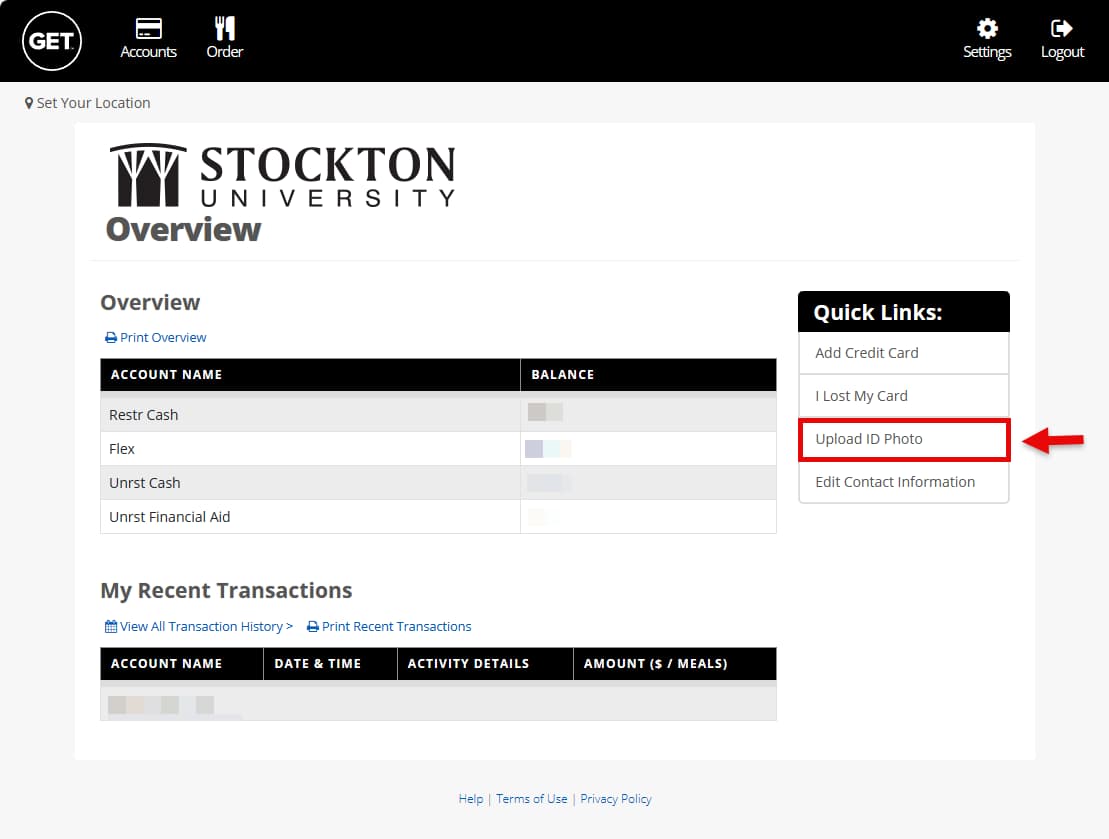Select the Flex account row
Screen dimensions: 1109x839
pyautogui.click(x=439, y=449)
